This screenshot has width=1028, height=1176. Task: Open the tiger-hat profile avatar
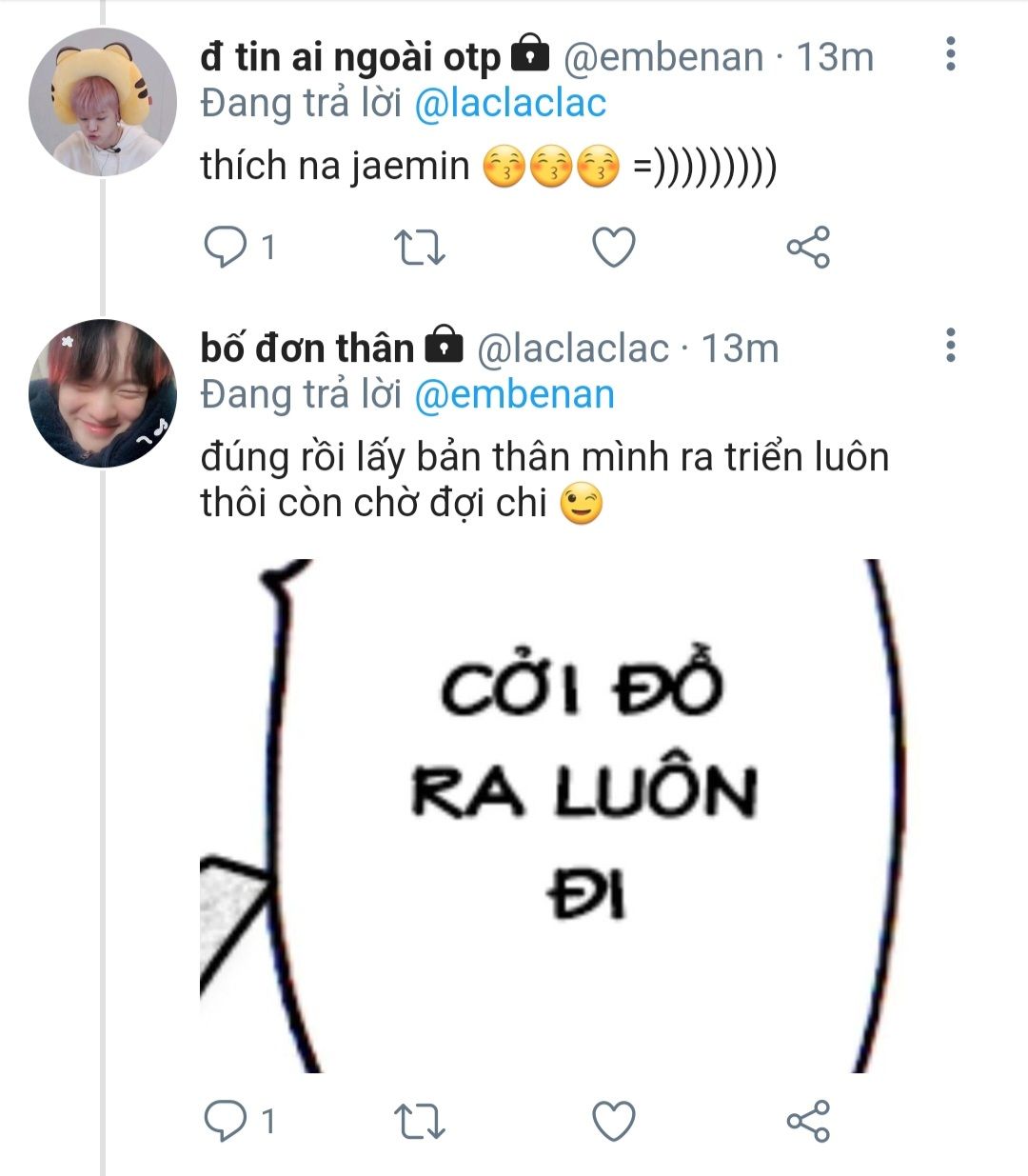(x=103, y=102)
